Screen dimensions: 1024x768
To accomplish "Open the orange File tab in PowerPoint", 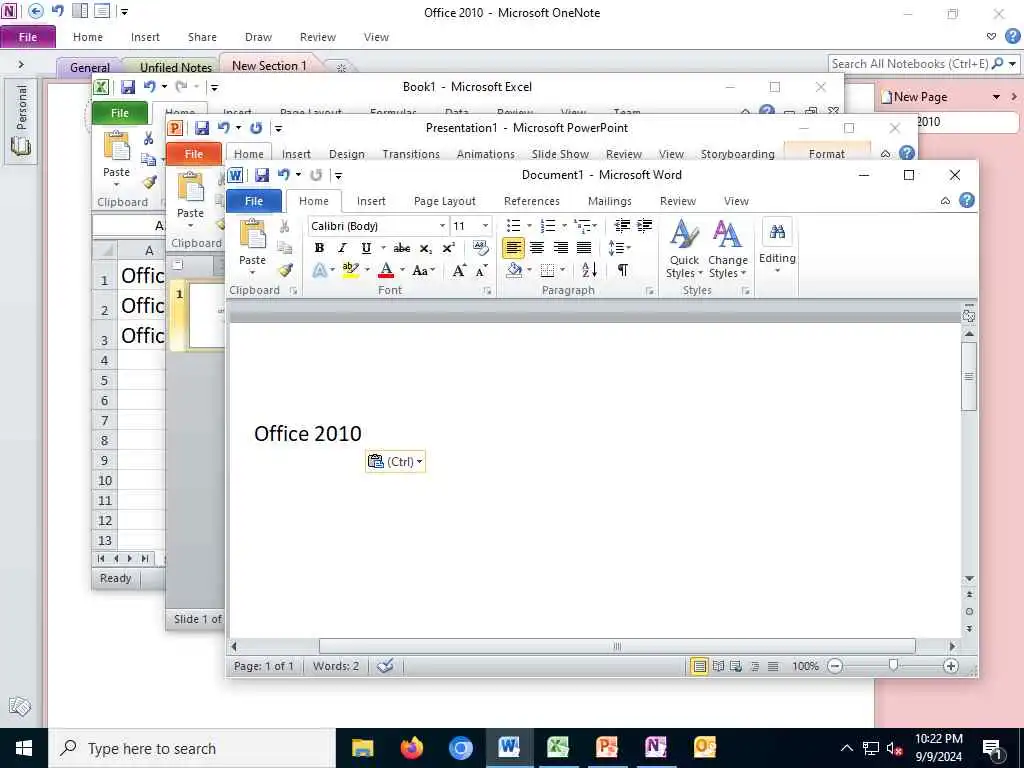I will pos(194,154).
